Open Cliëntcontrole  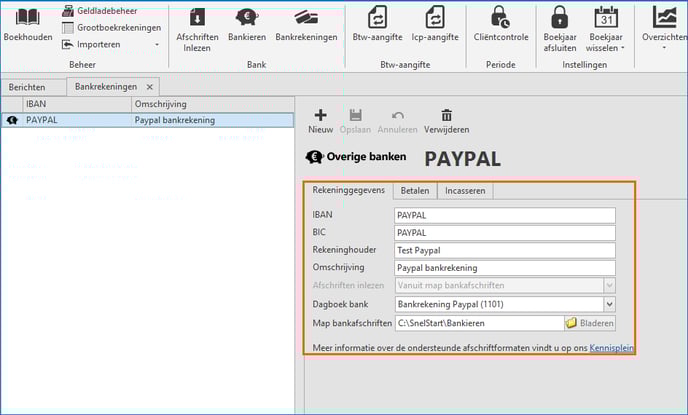[501, 25]
